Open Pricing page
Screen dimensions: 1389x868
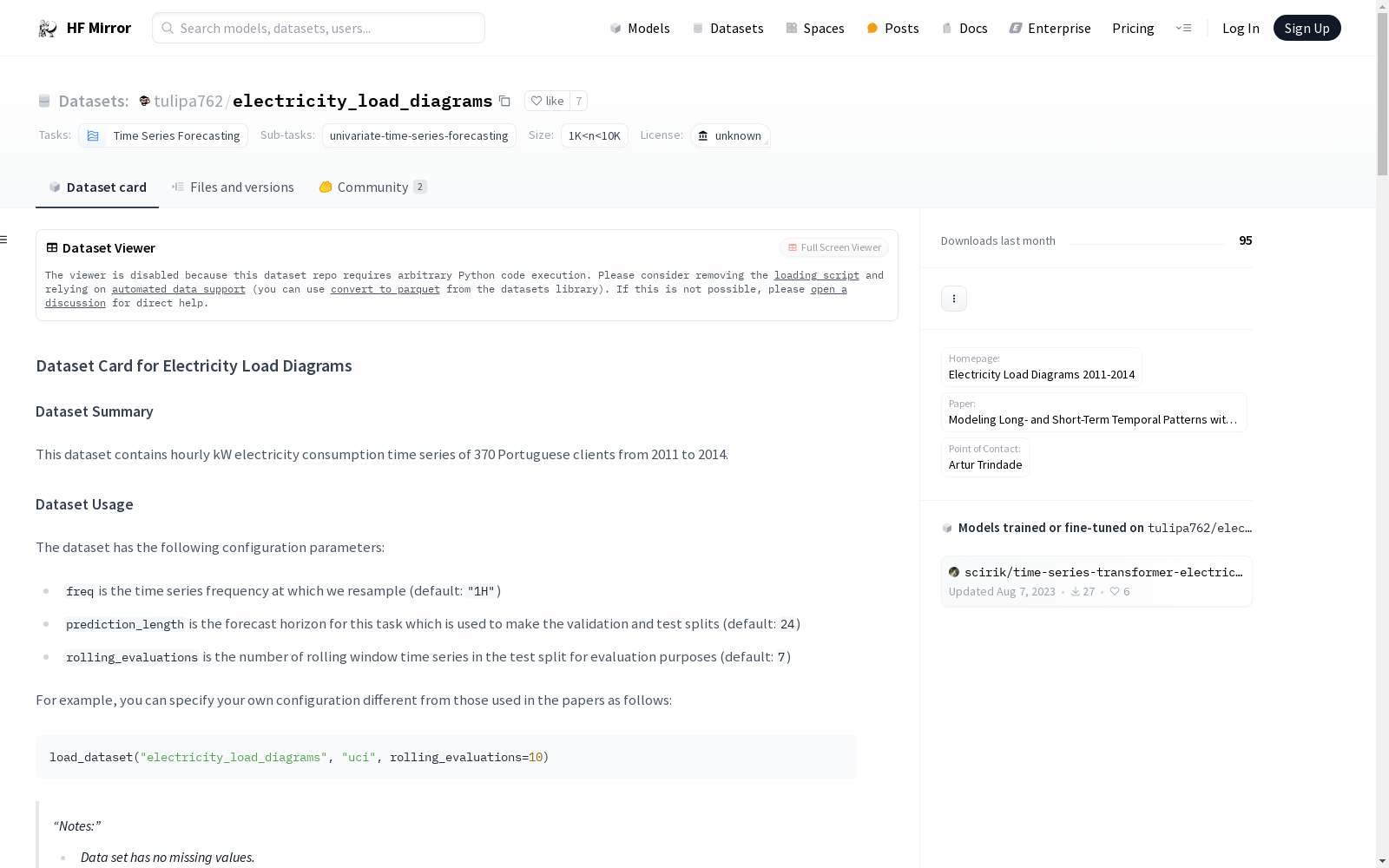1133,28
